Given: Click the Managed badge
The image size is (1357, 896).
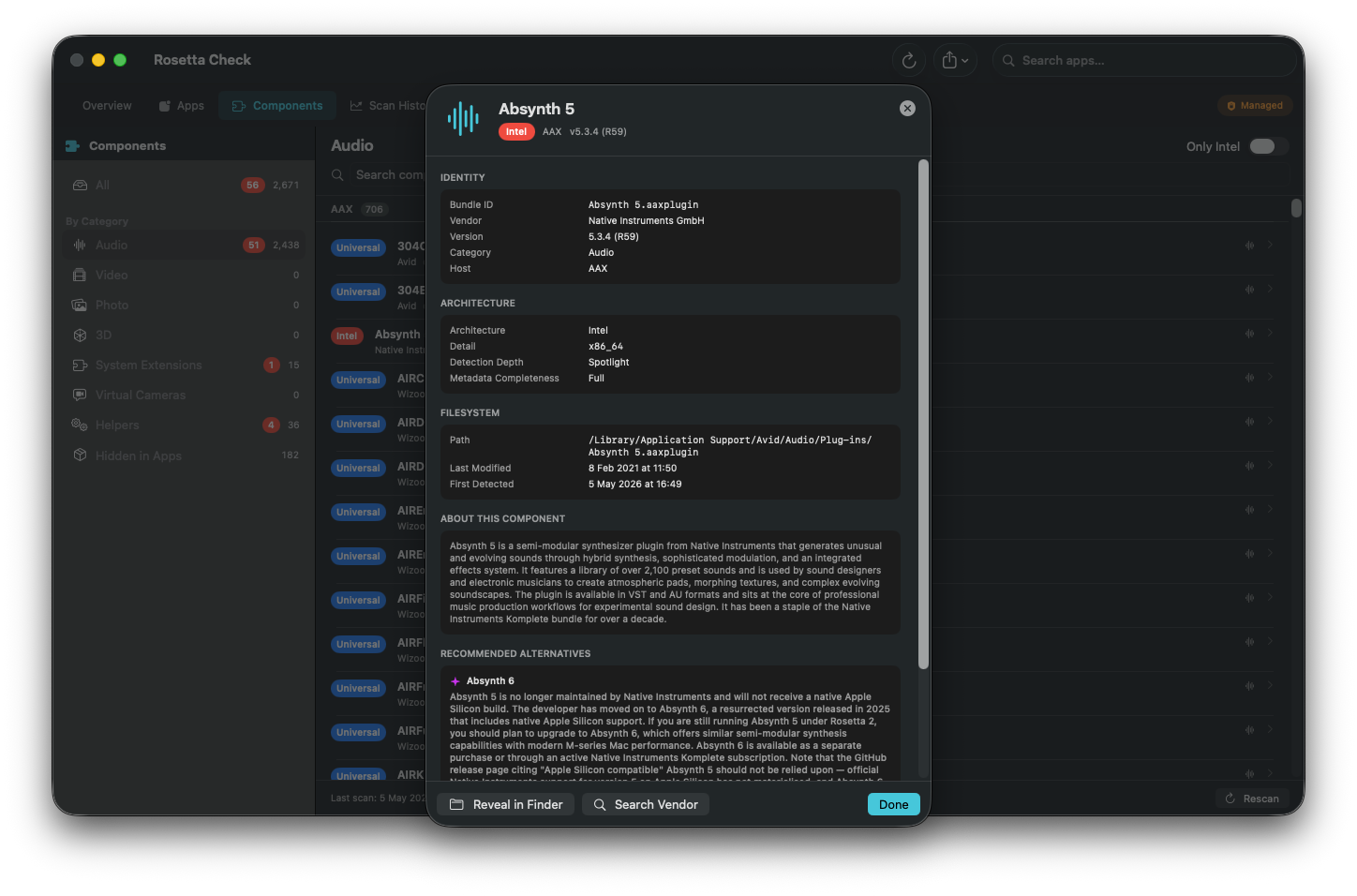Looking at the screenshot, I should coord(1255,106).
